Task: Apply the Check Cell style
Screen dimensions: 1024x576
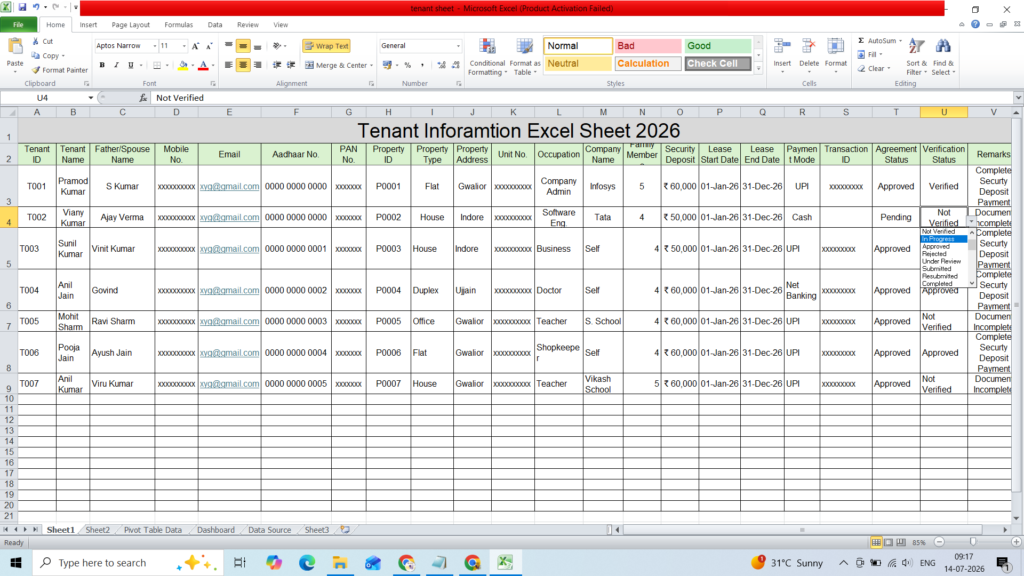Action: [x=717, y=63]
